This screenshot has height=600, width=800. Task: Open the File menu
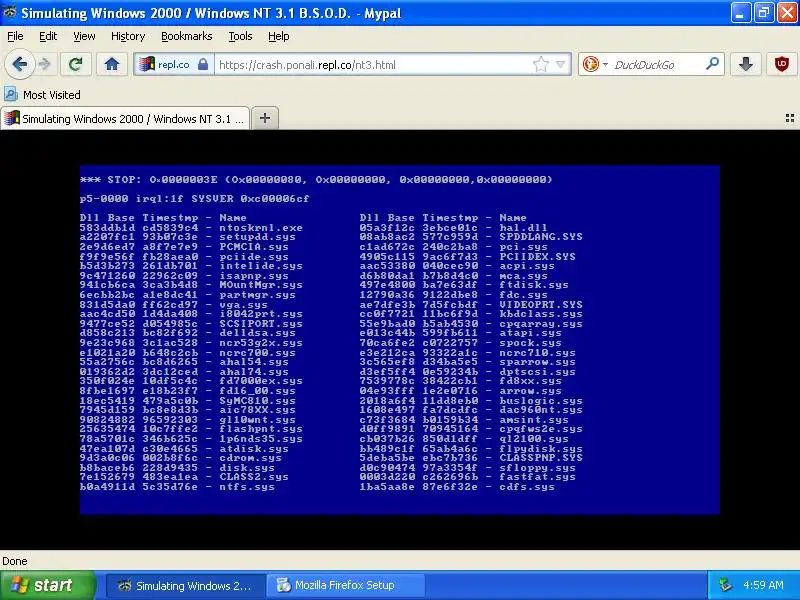pyautogui.click(x=15, y=36)
